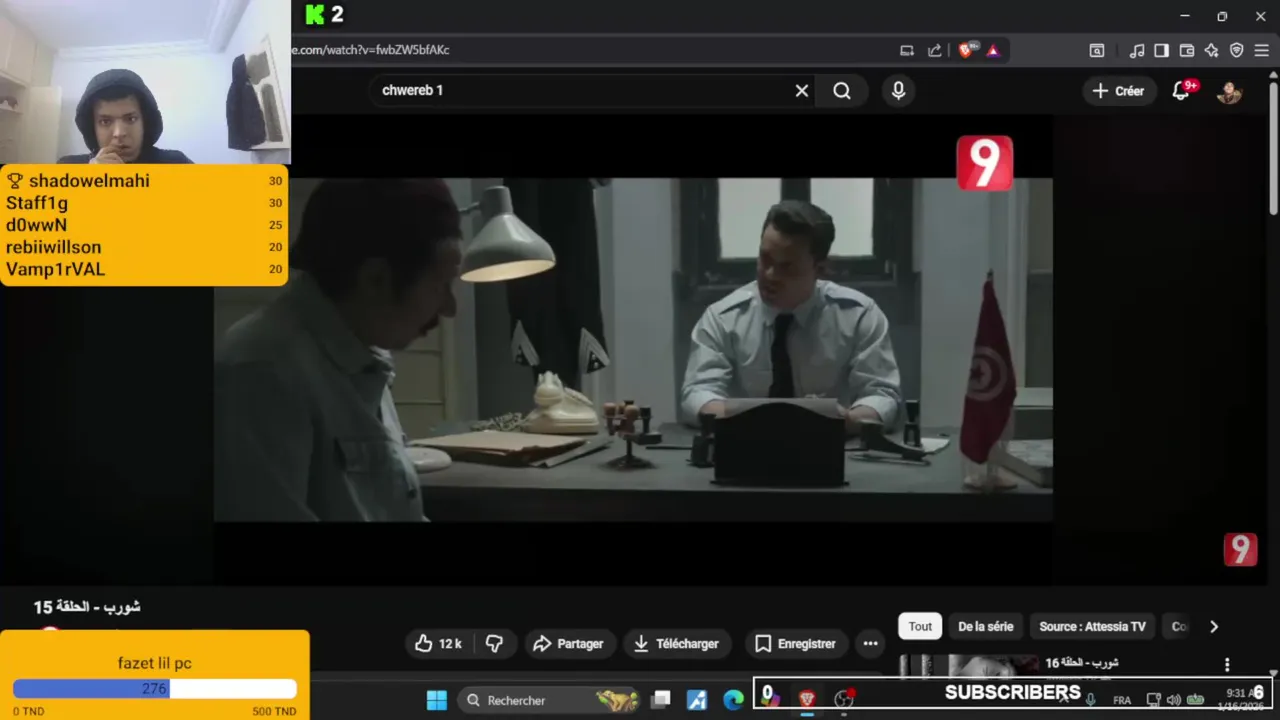
Task: Click Staff1g in the leaderboard overlay
Action: pos(37,203)
